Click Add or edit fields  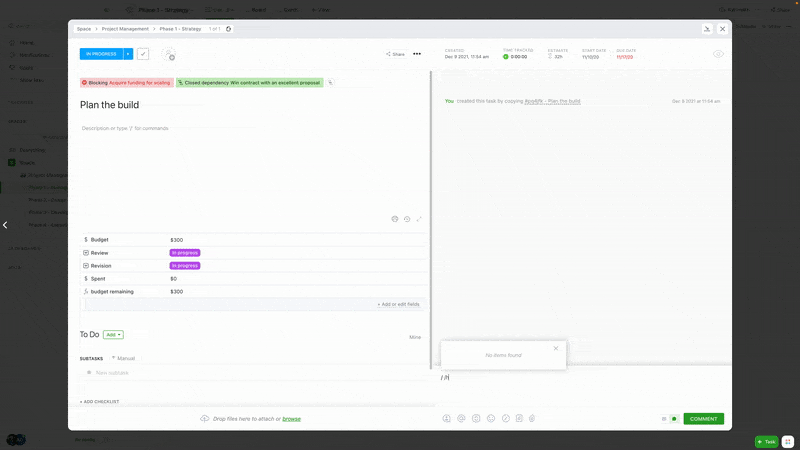398,305
